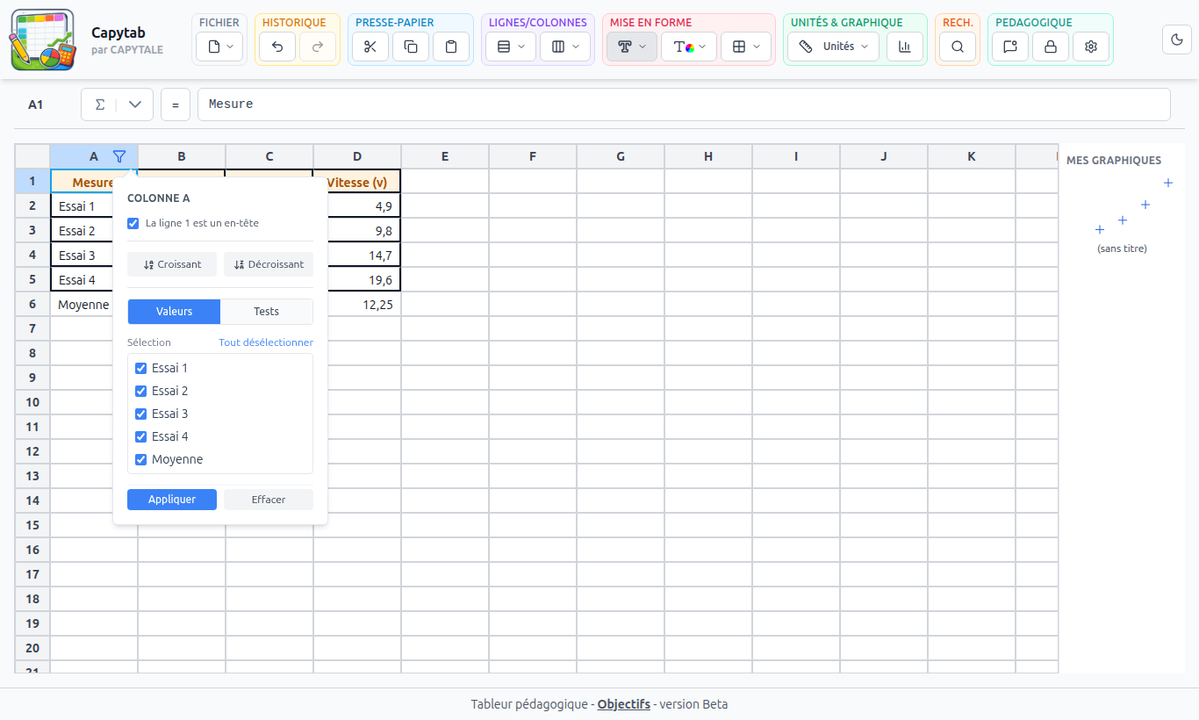Screen dimensions: 1199x720
Task: Select row 7 header
Action: pos(32,329)
